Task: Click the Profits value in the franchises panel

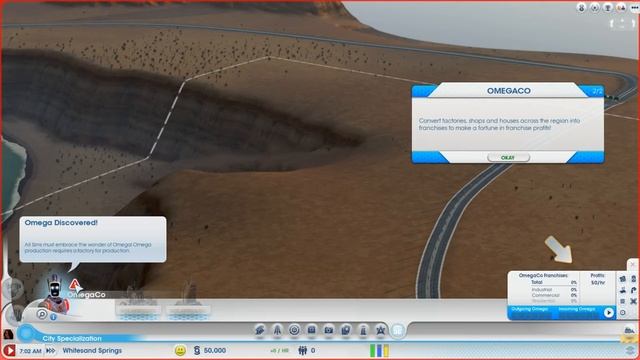Action: (598, 282)
